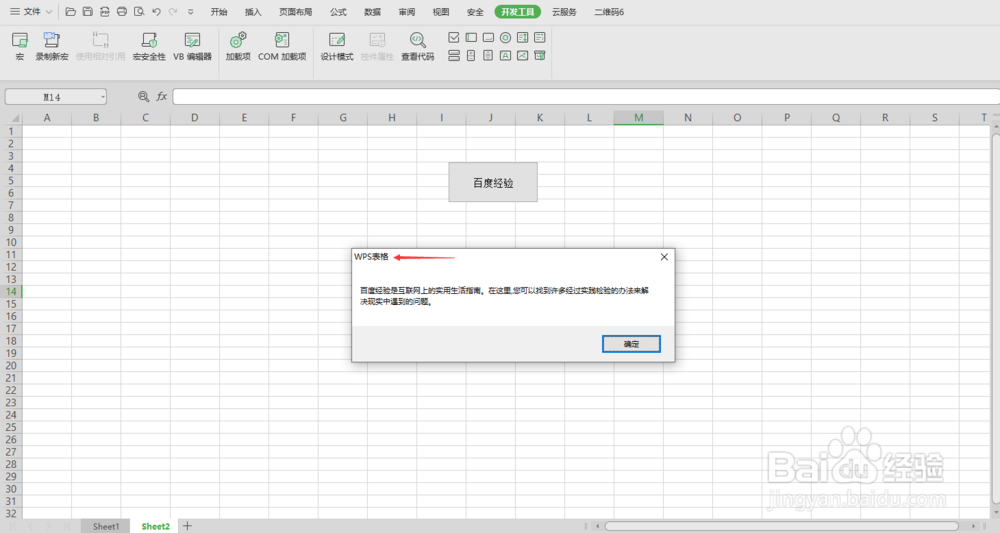The width and height of the screenshot is (1000, 533).
Task: Click the print icon
Action: click(122, 11)
